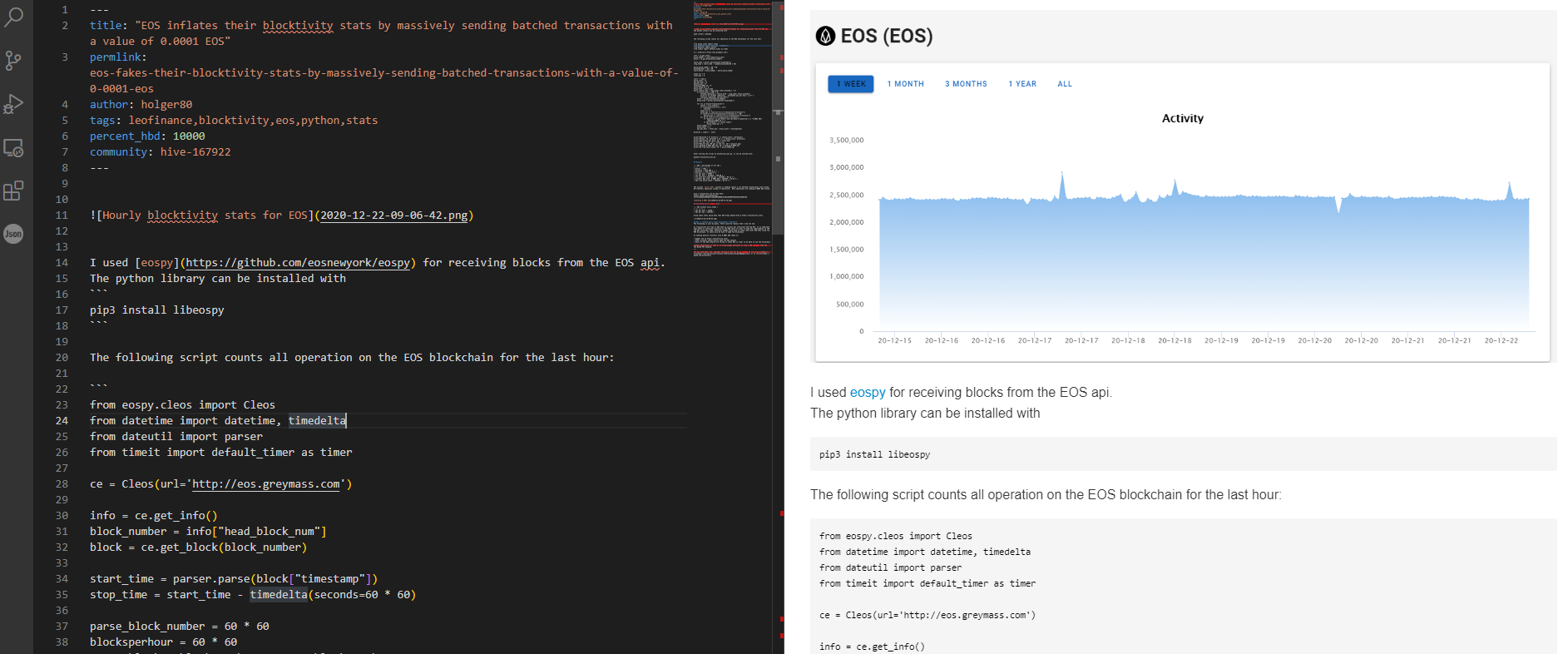Open the Run and Debug view
The width and height of the screenshot is (1568, 654).
tap(13, 104)
